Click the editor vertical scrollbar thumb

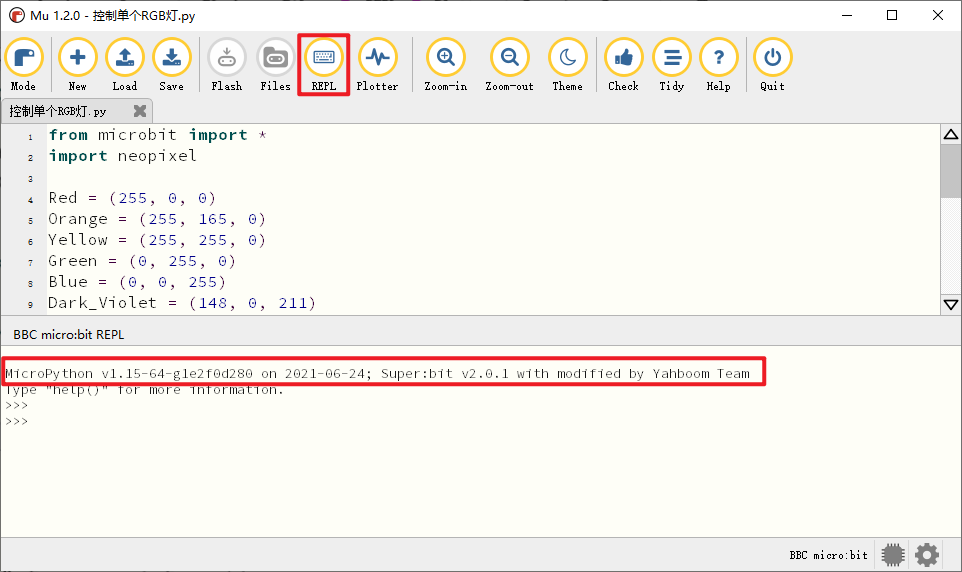[951, 171]
